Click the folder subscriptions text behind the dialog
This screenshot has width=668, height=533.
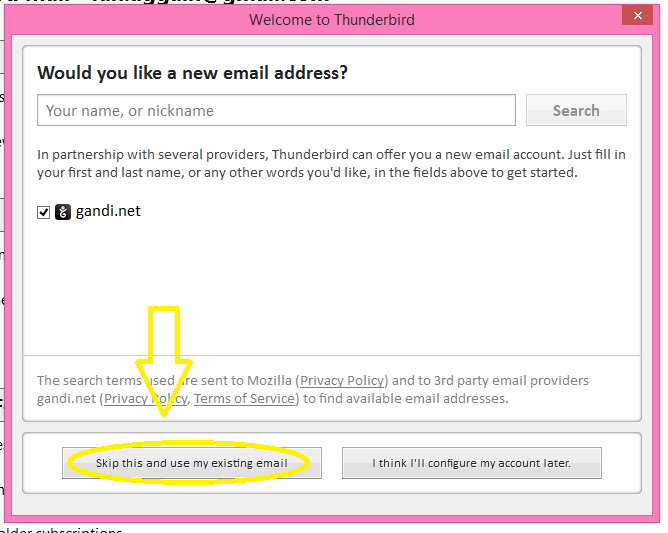tap(62, 530)
